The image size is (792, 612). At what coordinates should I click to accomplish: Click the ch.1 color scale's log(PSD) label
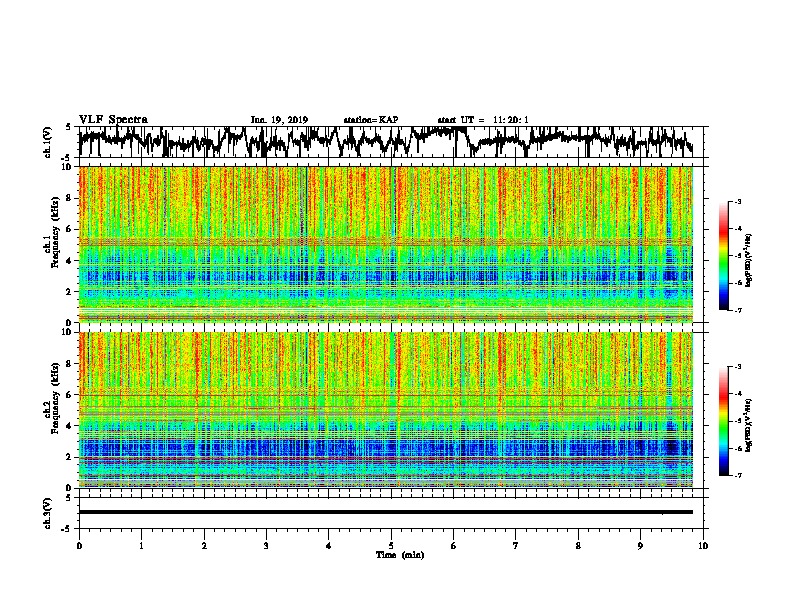[x=748, y=261]
